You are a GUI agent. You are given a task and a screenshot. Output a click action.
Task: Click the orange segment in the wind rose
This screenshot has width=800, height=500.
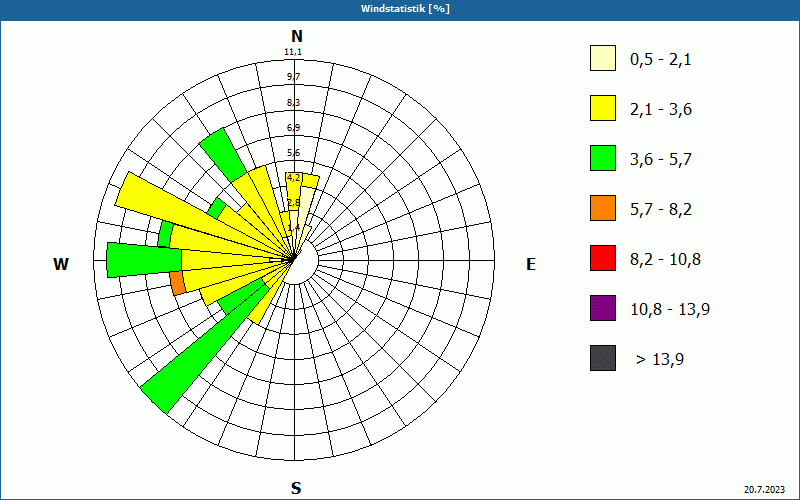(178, 283)
